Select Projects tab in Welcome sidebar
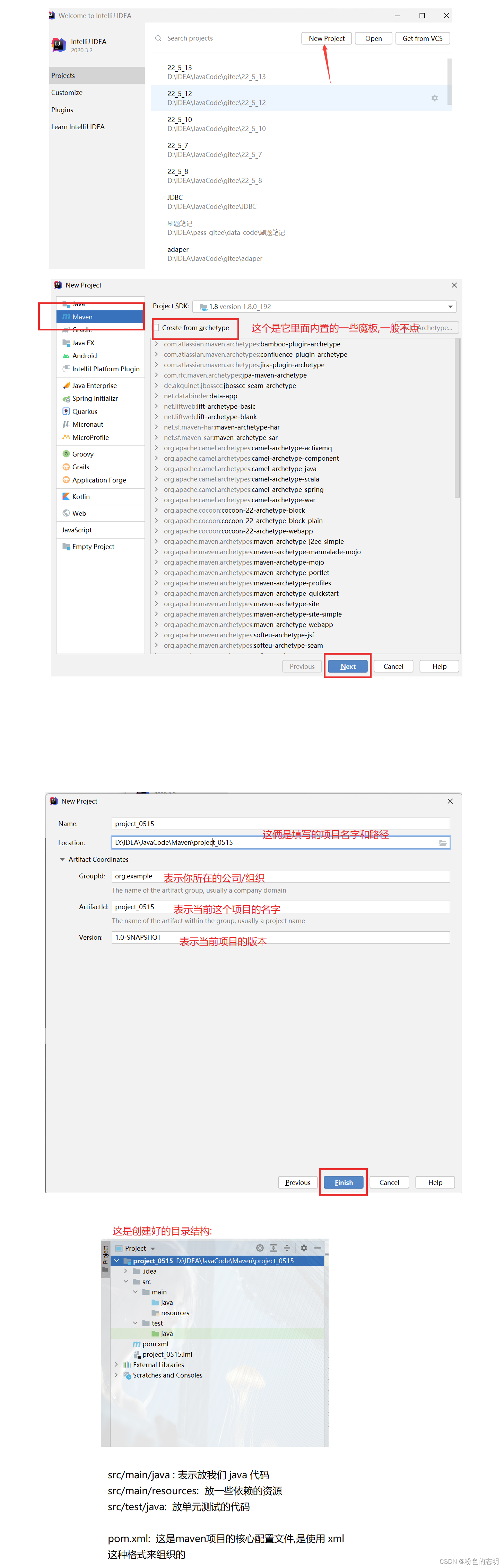 (97, 76)
